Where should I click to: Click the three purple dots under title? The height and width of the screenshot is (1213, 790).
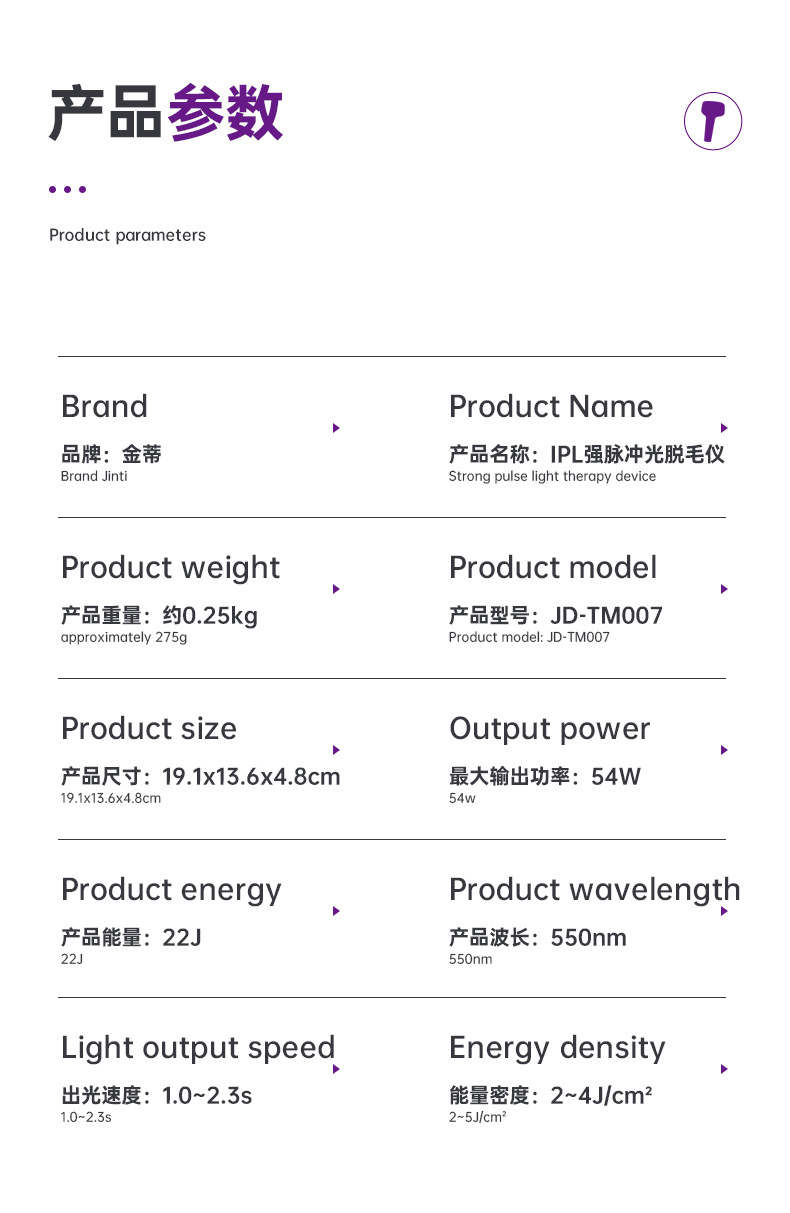[x=68, y=189]
